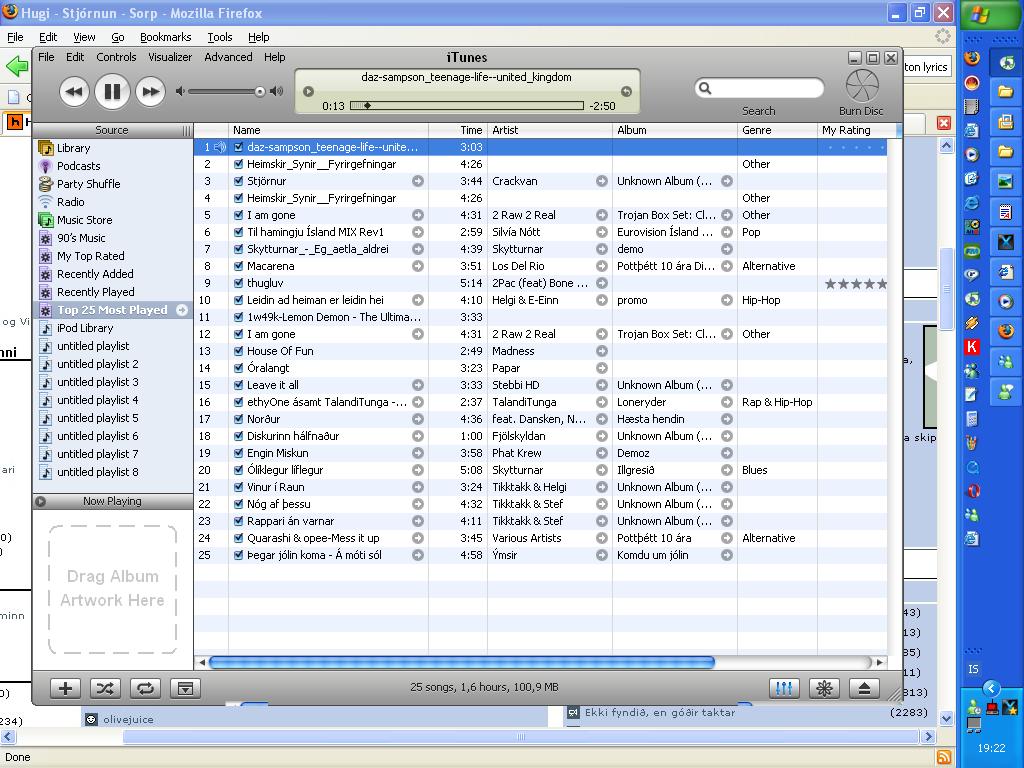Screen dimensions: 1024x768
Task: Click the Windows flag icon above the desktop toolbar
Action: pos(980,14)
